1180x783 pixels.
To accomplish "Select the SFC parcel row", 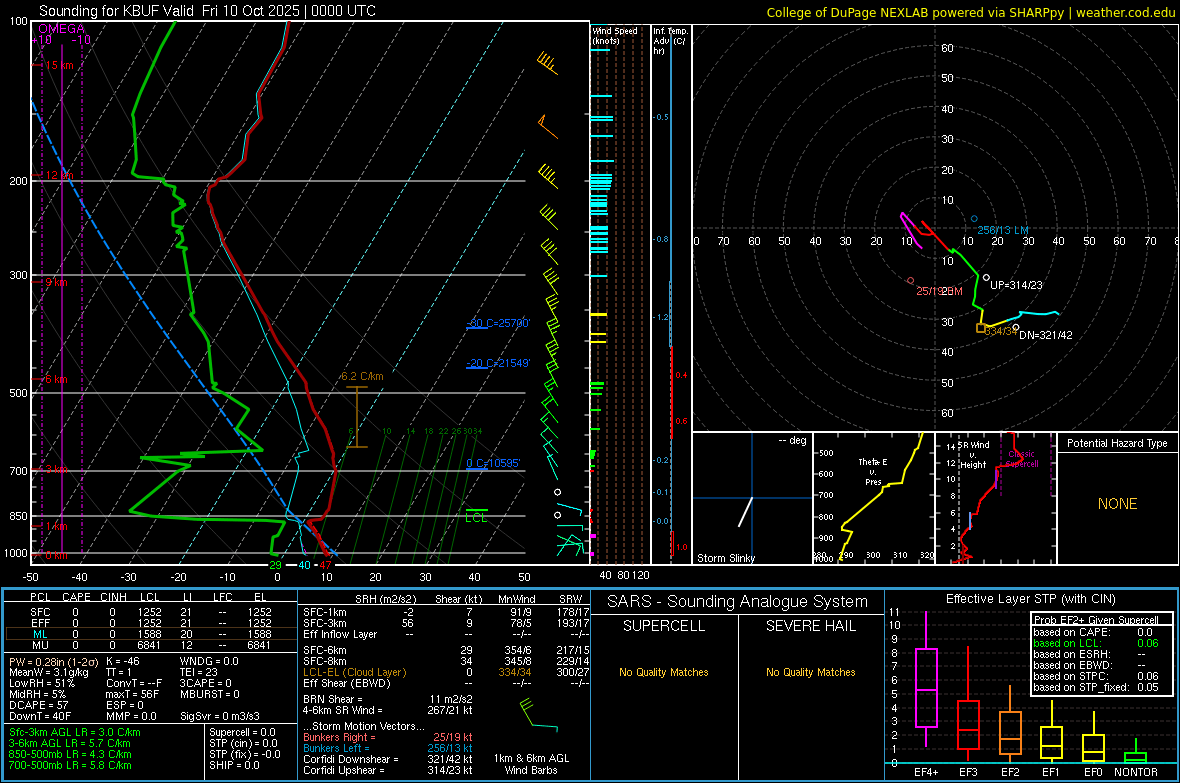I will (x=151, y=612).
